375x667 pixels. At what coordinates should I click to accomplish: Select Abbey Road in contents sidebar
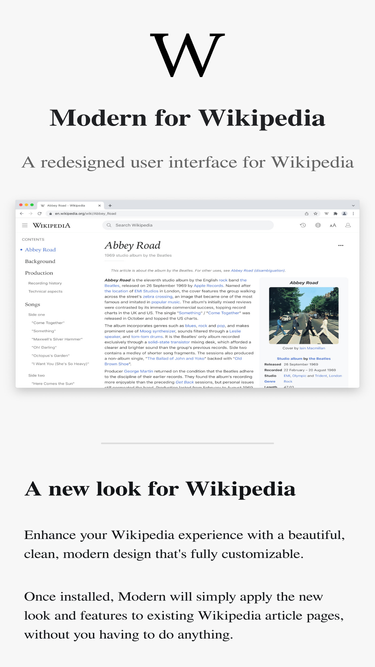click(x=40, y=250)
